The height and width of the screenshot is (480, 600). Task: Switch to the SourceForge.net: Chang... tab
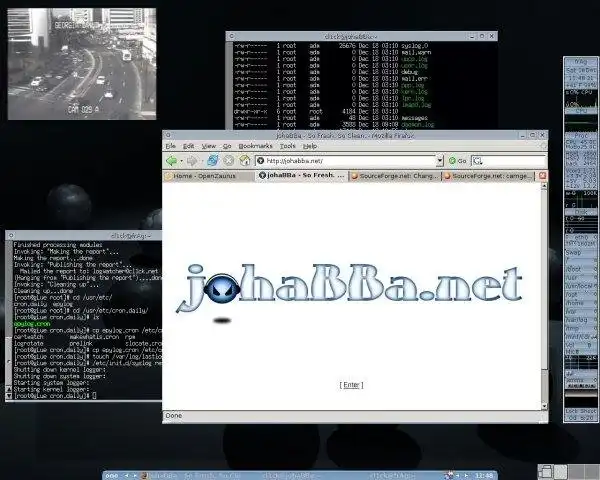pos(395,176)
